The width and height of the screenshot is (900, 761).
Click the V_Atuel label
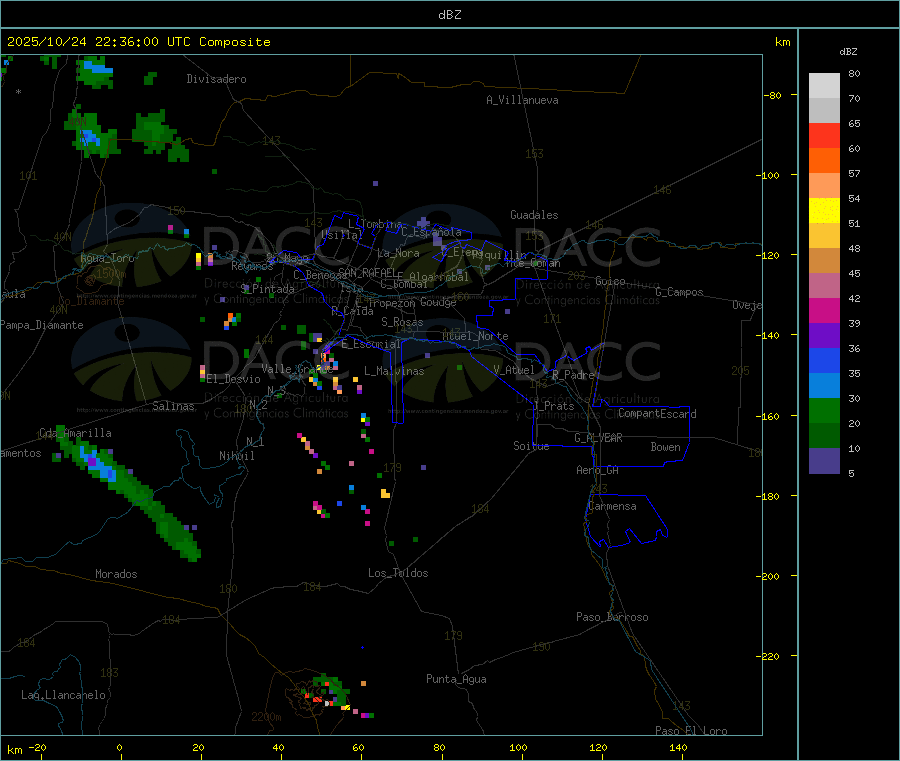pyautogui.click(x=514, y=370)
